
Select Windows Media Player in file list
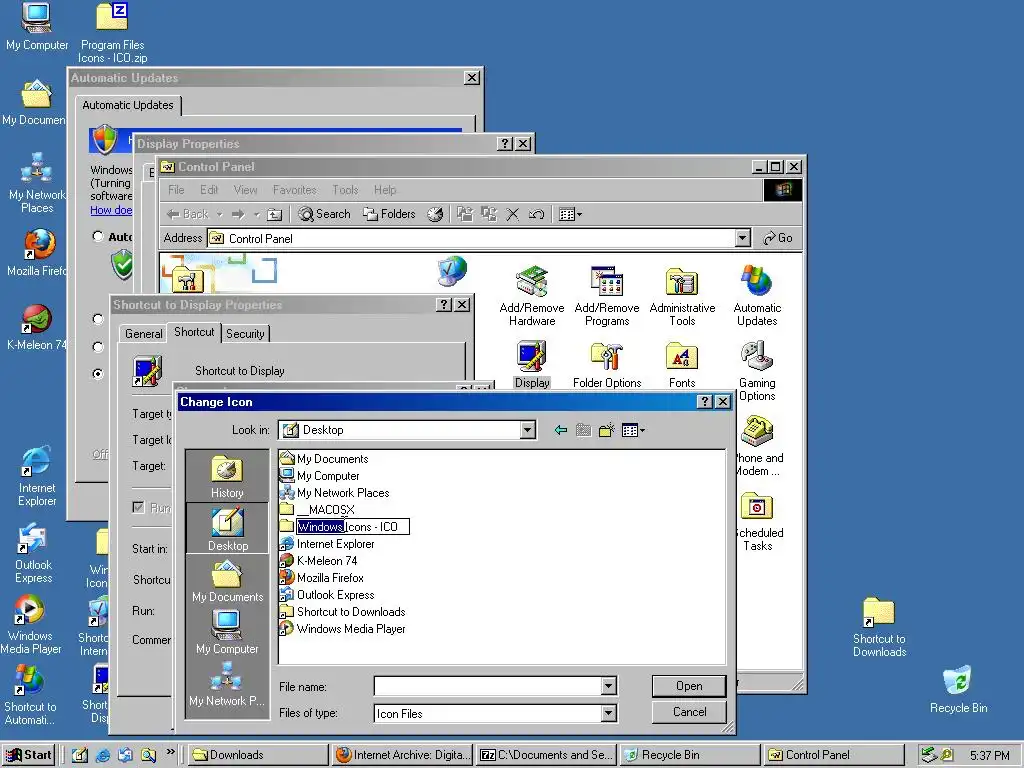[342, 629]
